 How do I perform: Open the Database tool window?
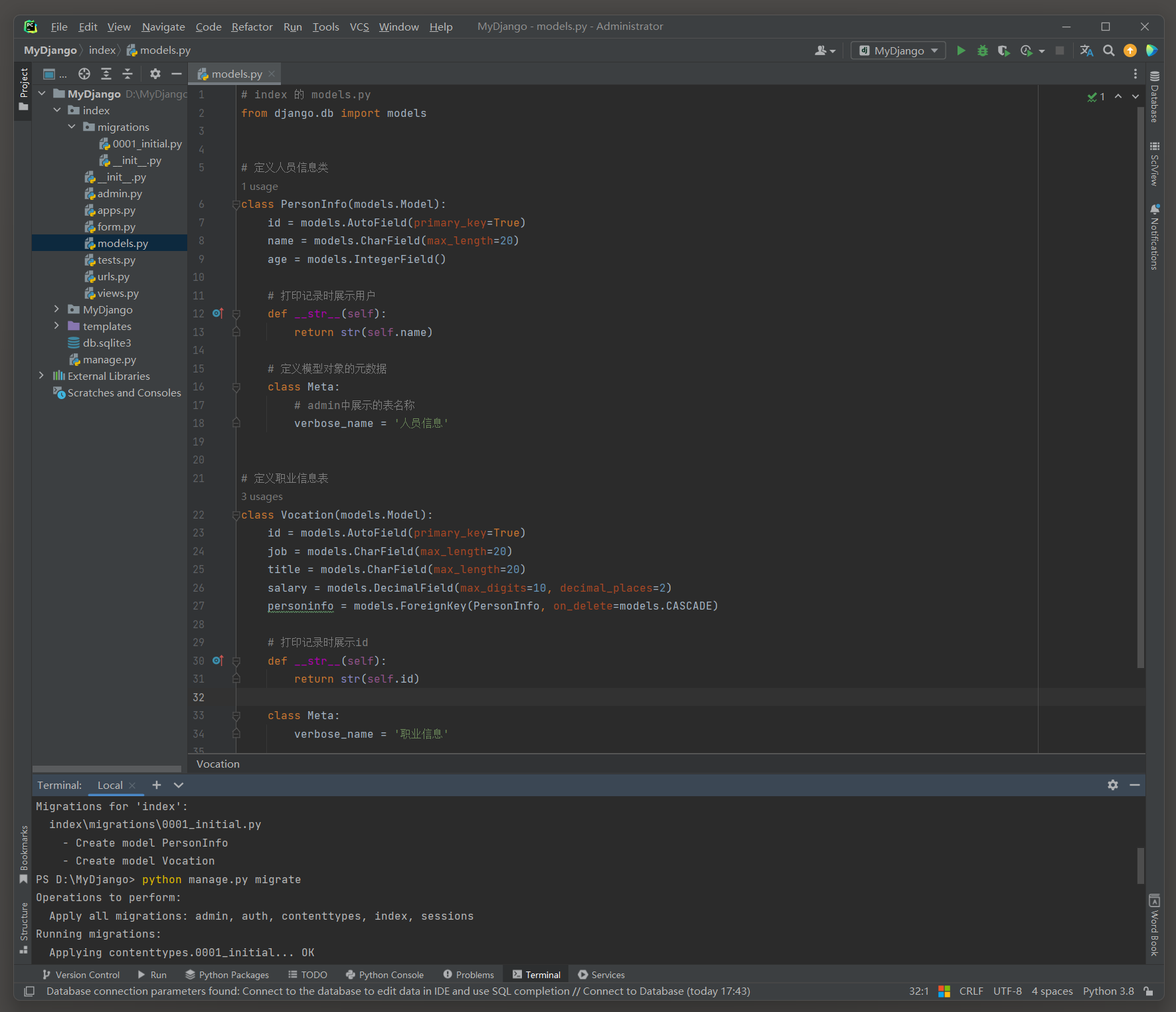(x=1155, y=97)
